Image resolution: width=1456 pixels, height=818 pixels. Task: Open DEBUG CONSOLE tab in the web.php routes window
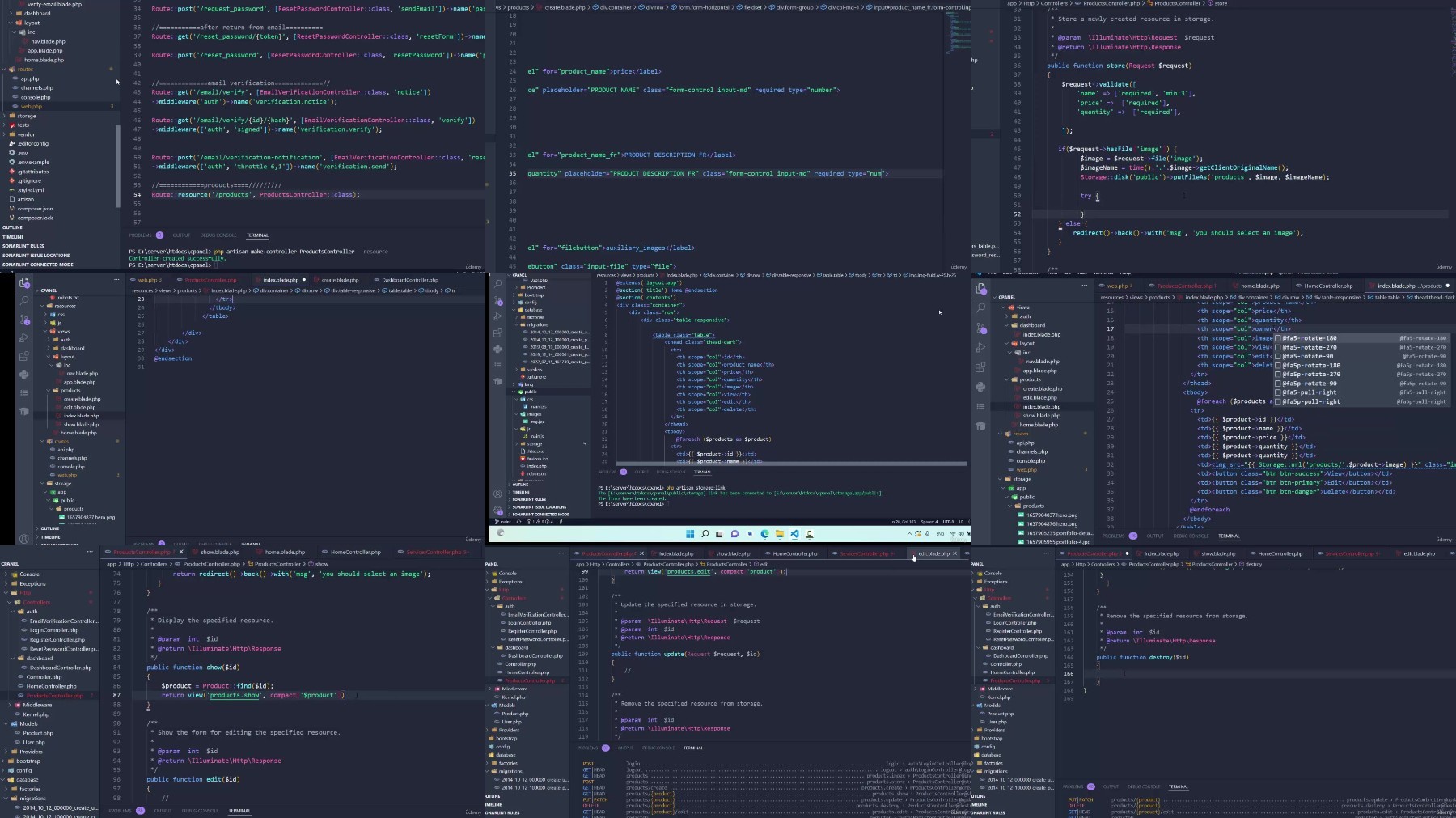point(218,235)
